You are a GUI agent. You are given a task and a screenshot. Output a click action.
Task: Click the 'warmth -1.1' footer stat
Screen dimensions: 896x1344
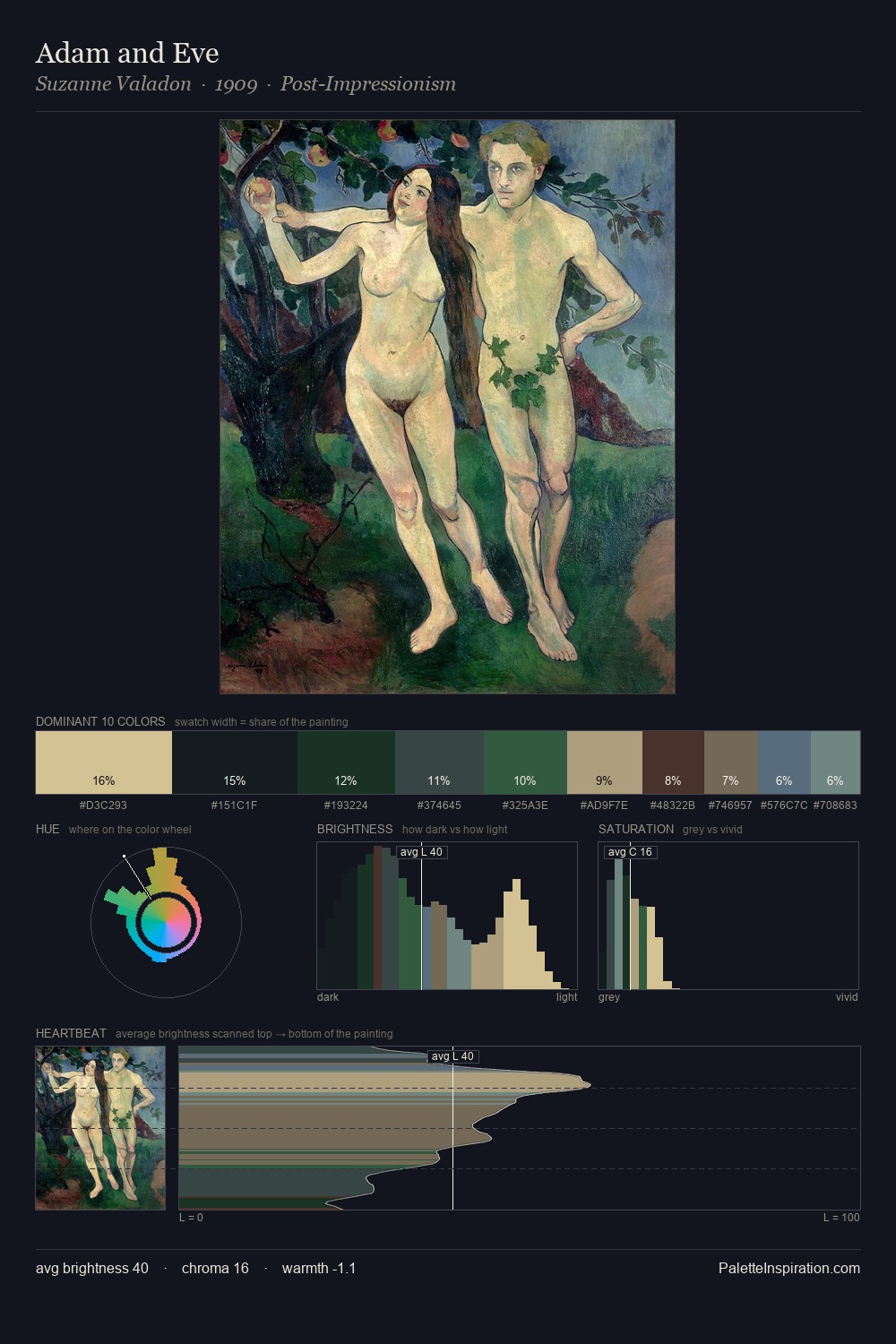pyautogui.click(x=319, y=1268)
